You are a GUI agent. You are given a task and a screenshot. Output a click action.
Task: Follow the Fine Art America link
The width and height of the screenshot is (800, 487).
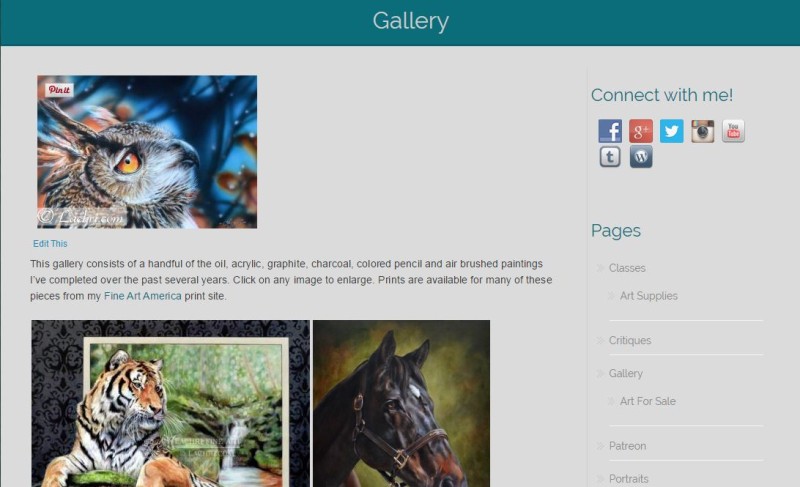(x=142, y=296)
